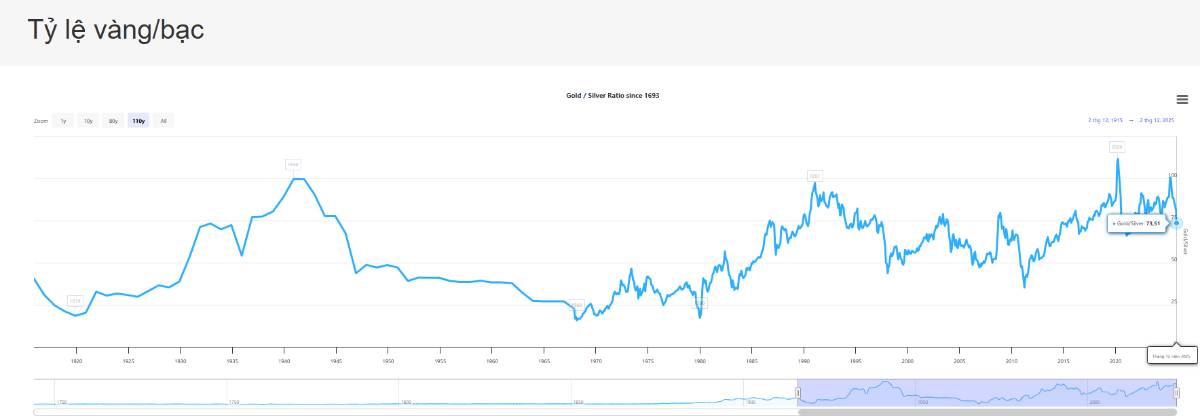Edit the start date 1915 field

[x=1105, y=120]
